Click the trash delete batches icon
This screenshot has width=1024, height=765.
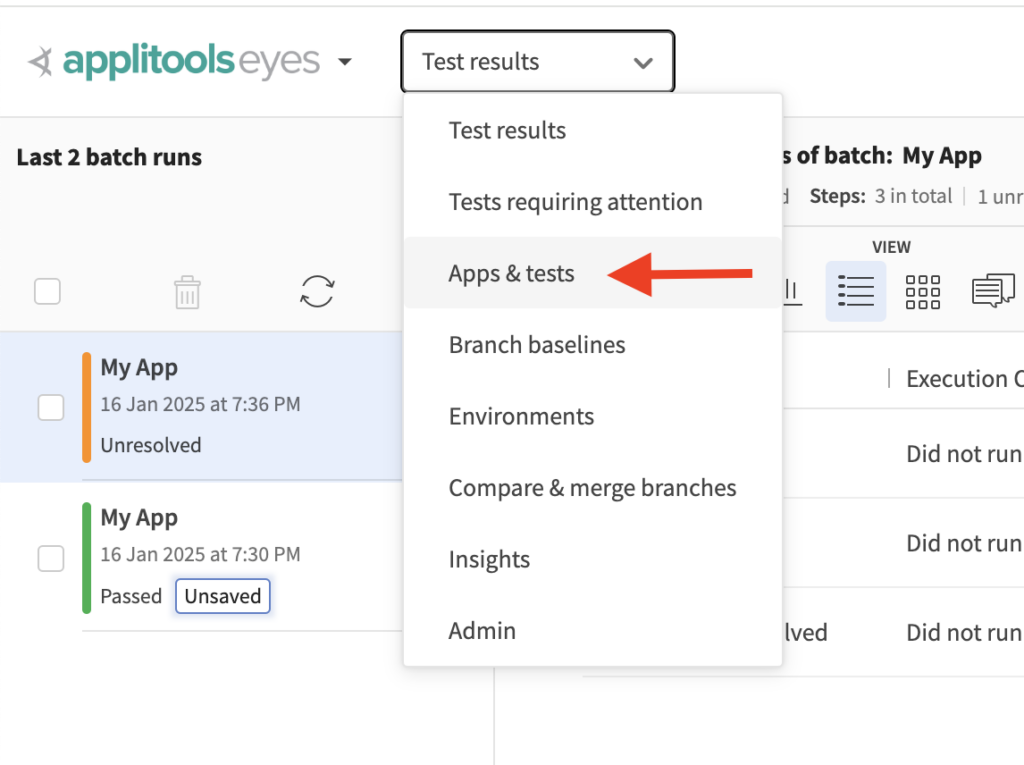[187, 291]
